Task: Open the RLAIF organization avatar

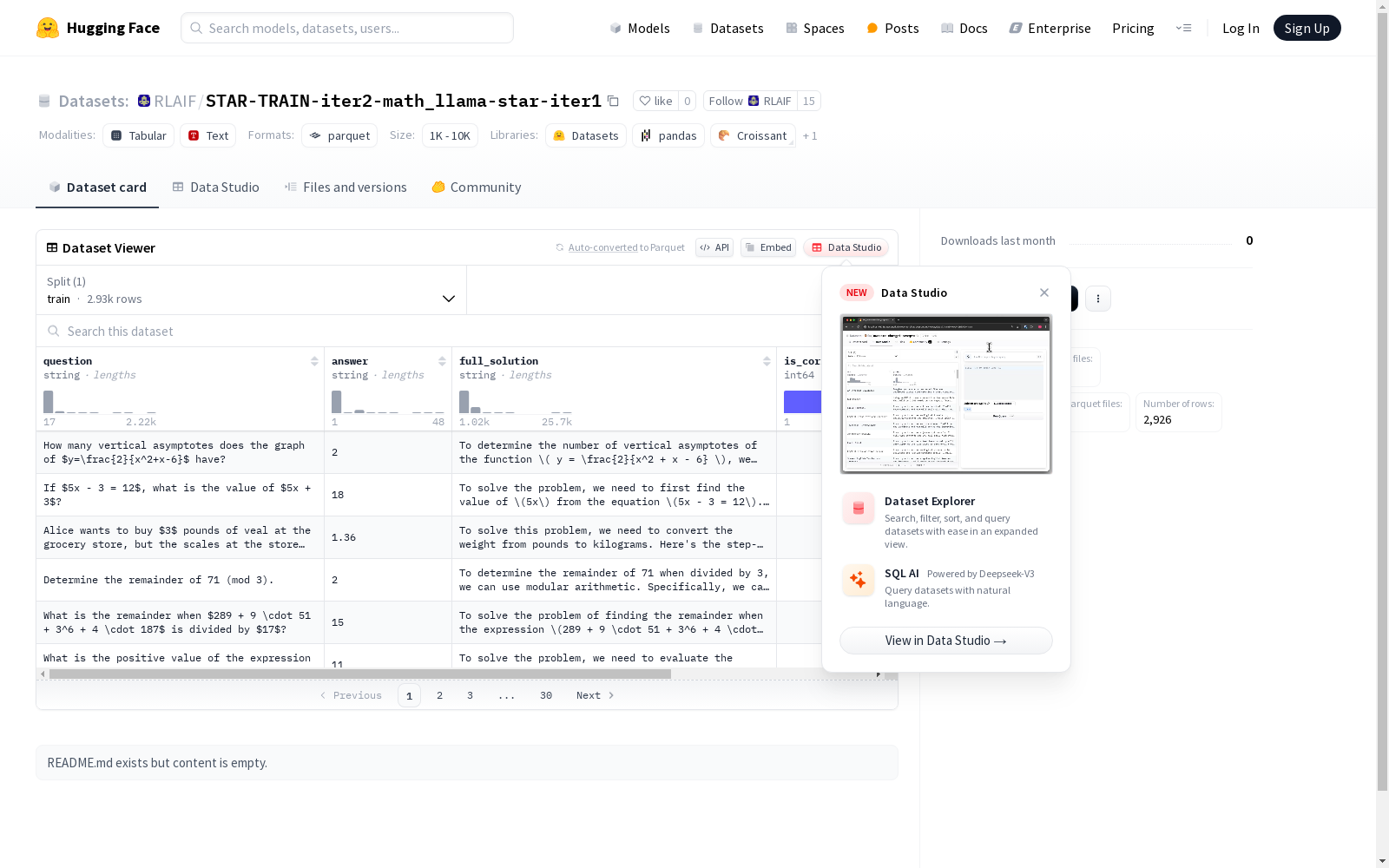Action: click(144, 101)
